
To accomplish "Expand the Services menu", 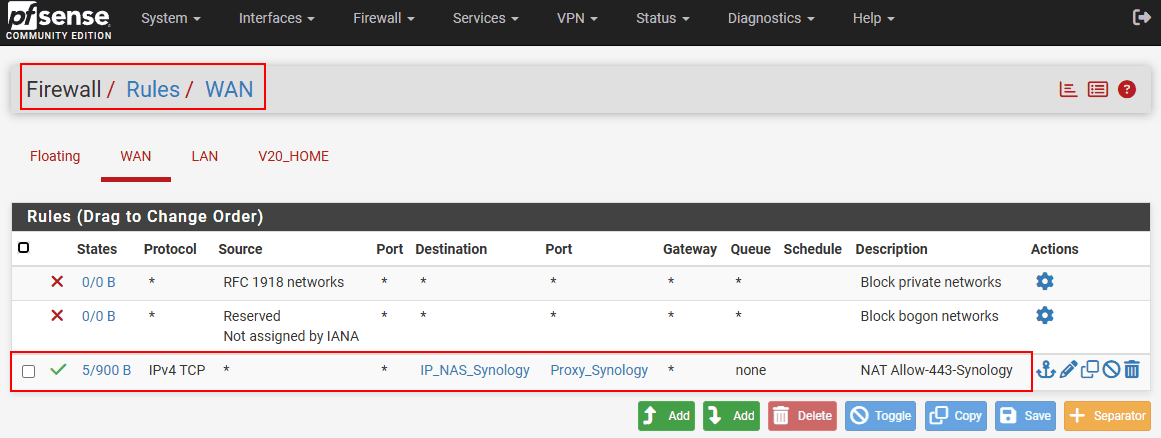I will point(485,18).
